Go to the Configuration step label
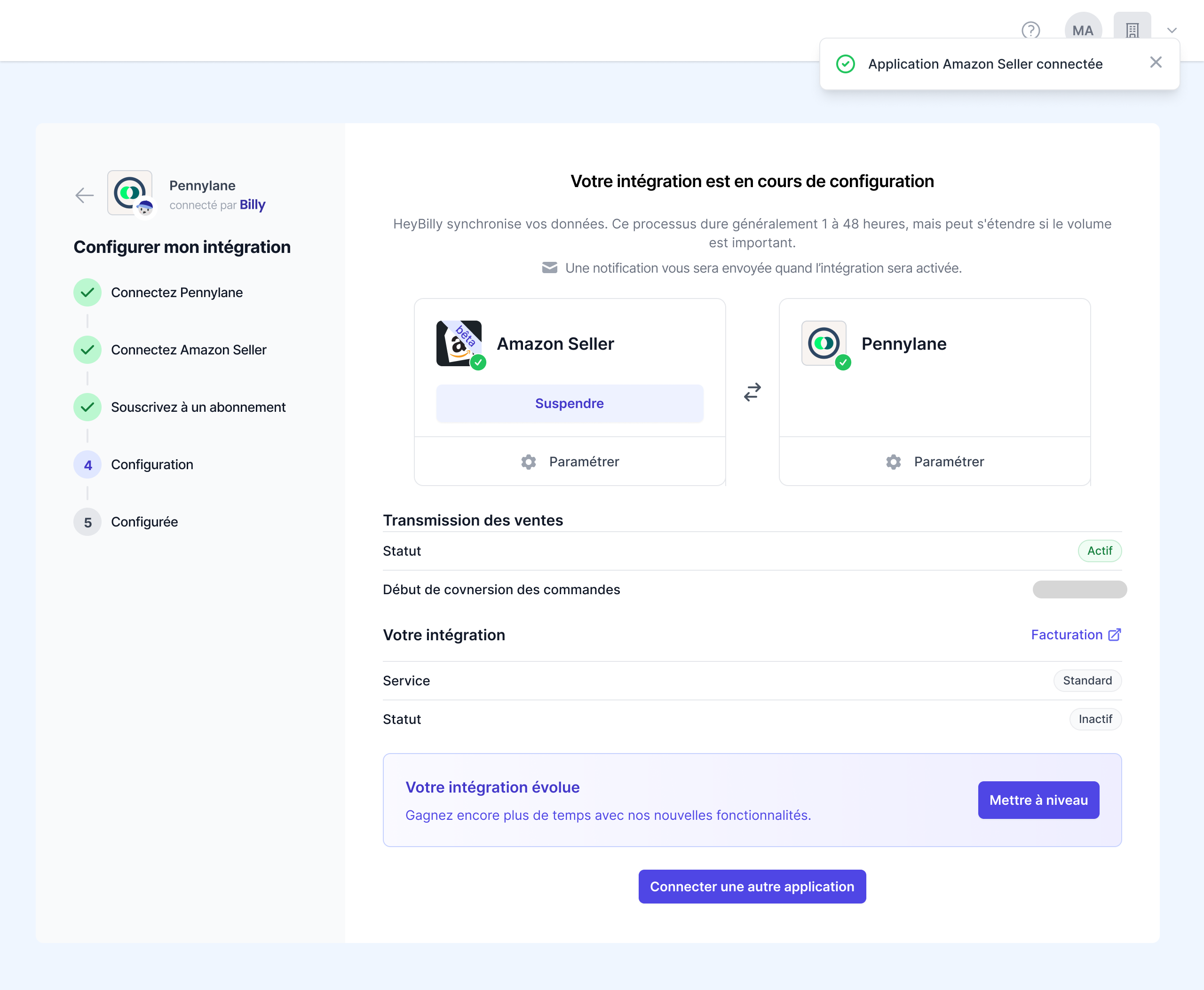 tap(152, 465)
